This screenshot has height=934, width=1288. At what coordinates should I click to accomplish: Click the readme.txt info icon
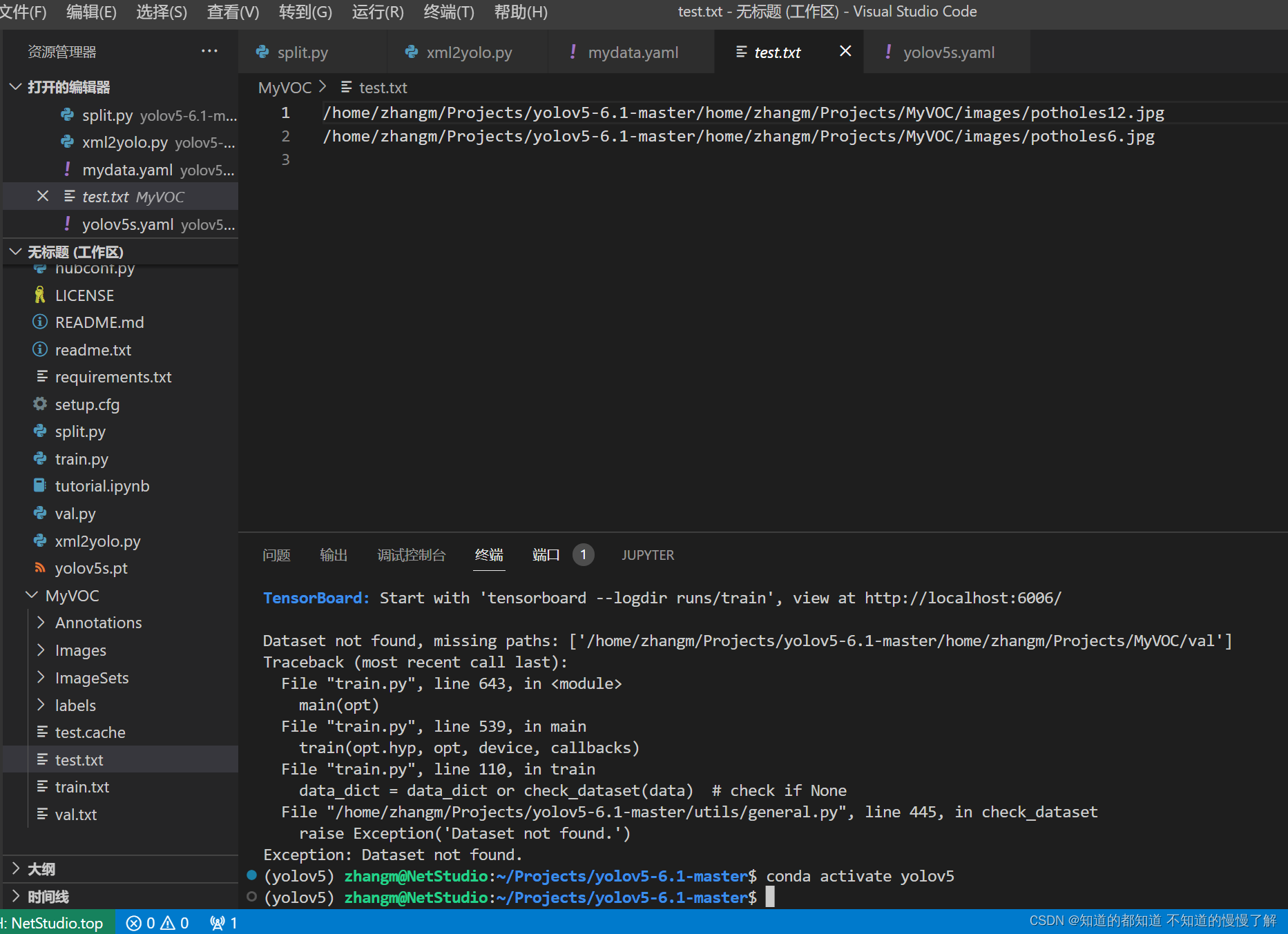point(40,349)
